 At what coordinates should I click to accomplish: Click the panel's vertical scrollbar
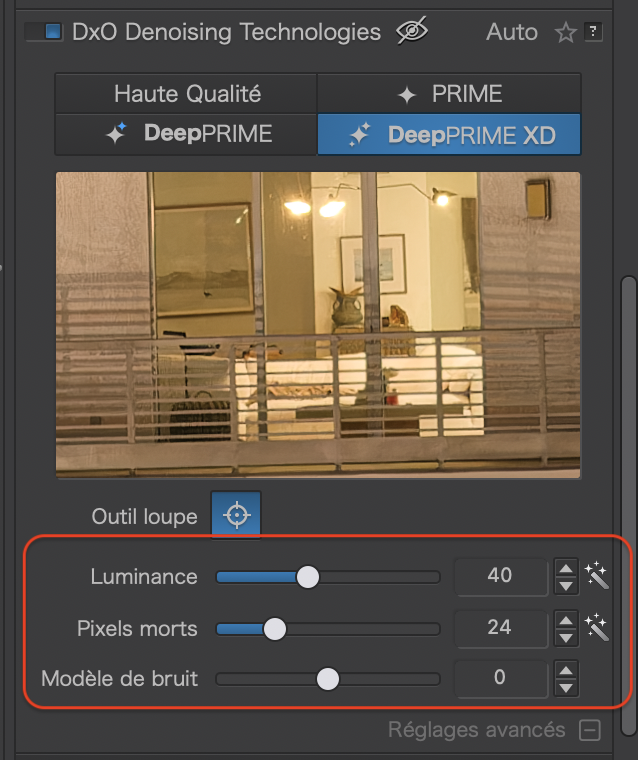coord(629,506)
